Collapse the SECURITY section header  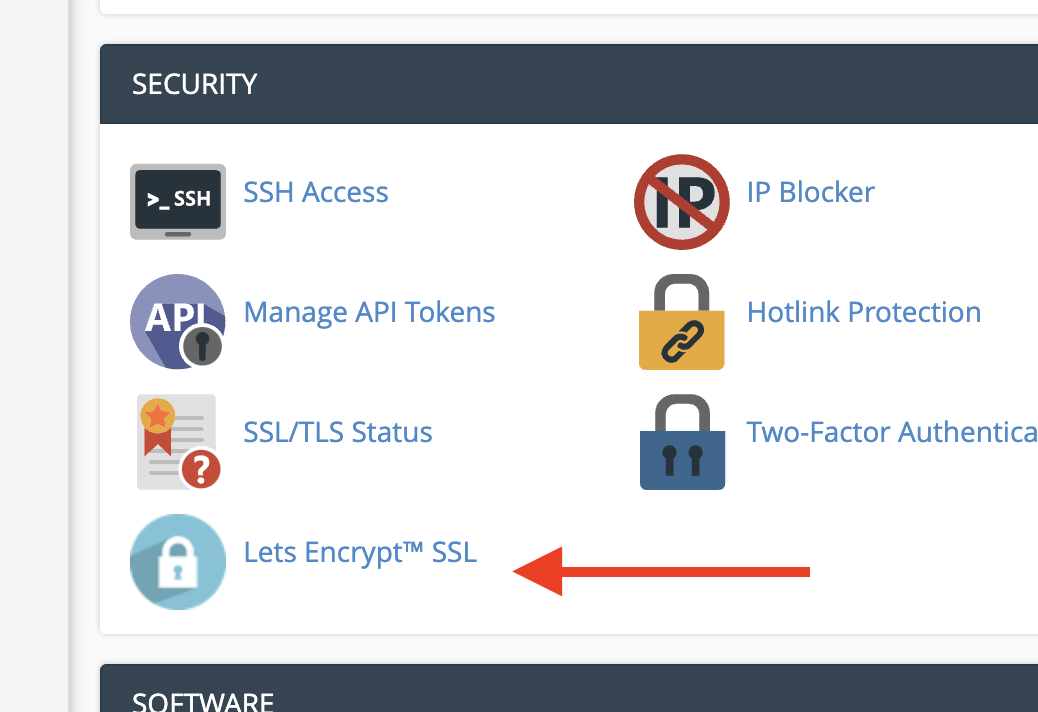point(569,84)
